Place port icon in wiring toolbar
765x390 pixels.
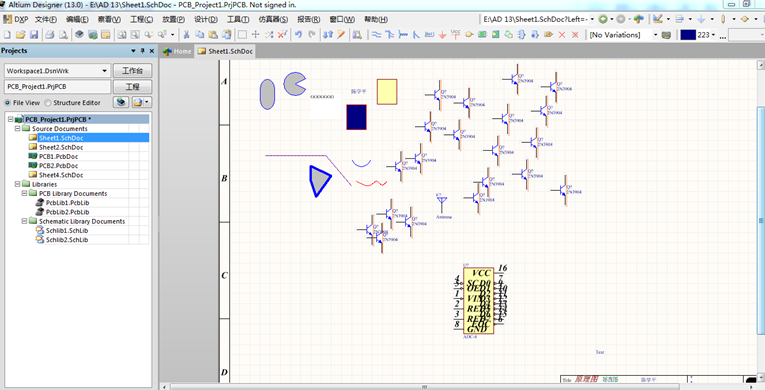point(548,35)
